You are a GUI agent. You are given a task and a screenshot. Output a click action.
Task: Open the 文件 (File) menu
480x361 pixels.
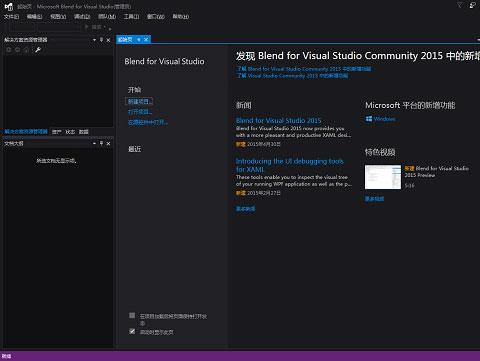tap(11, 16)
